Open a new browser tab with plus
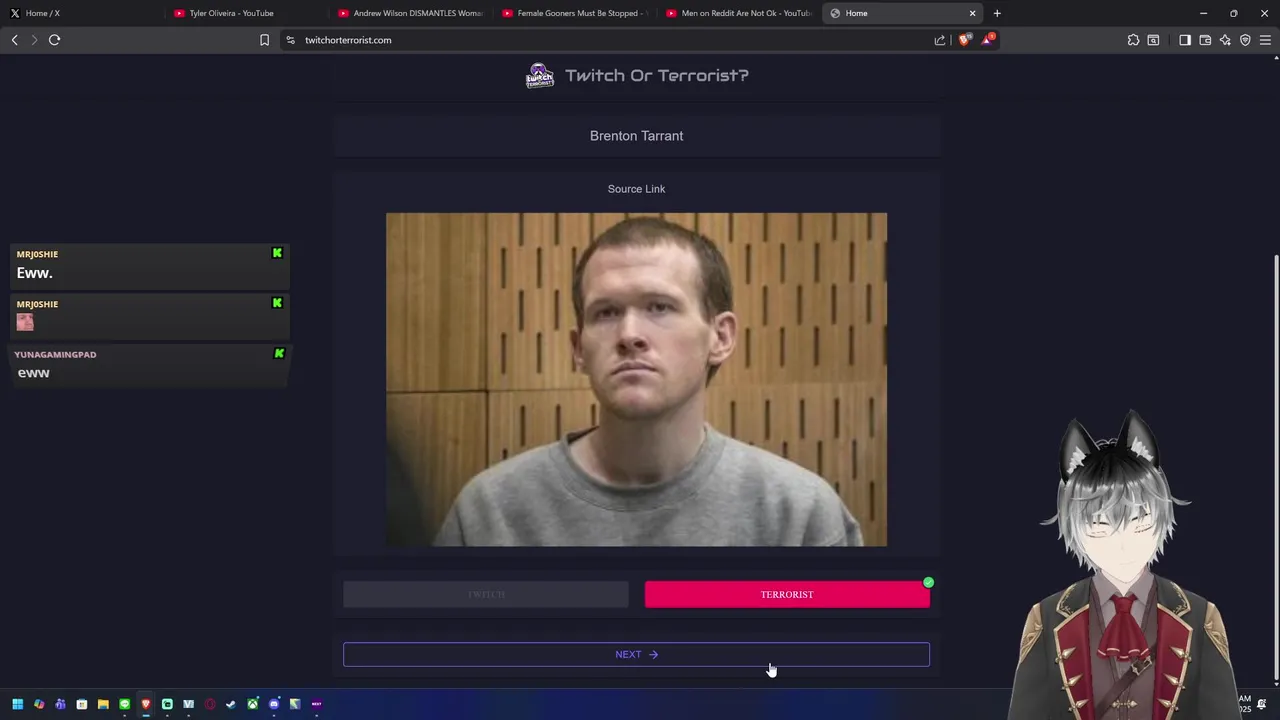The height and width of the screenshot is (720, 1280). pos(997,13)
